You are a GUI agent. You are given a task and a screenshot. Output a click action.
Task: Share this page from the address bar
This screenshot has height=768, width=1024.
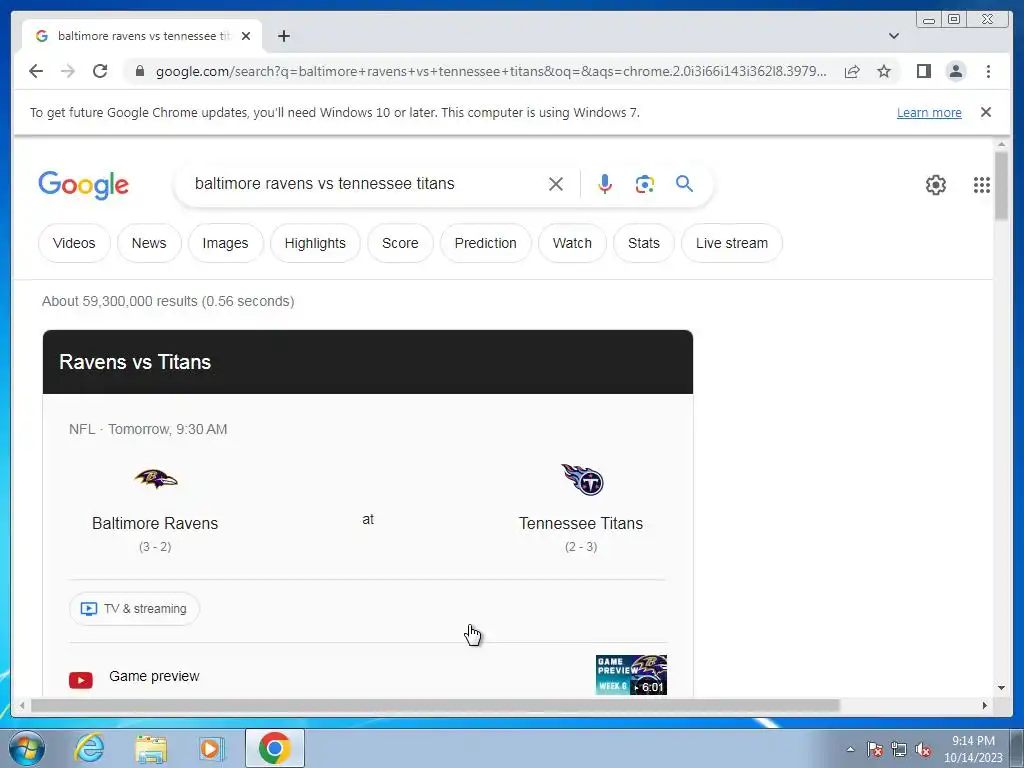[852, 71]
